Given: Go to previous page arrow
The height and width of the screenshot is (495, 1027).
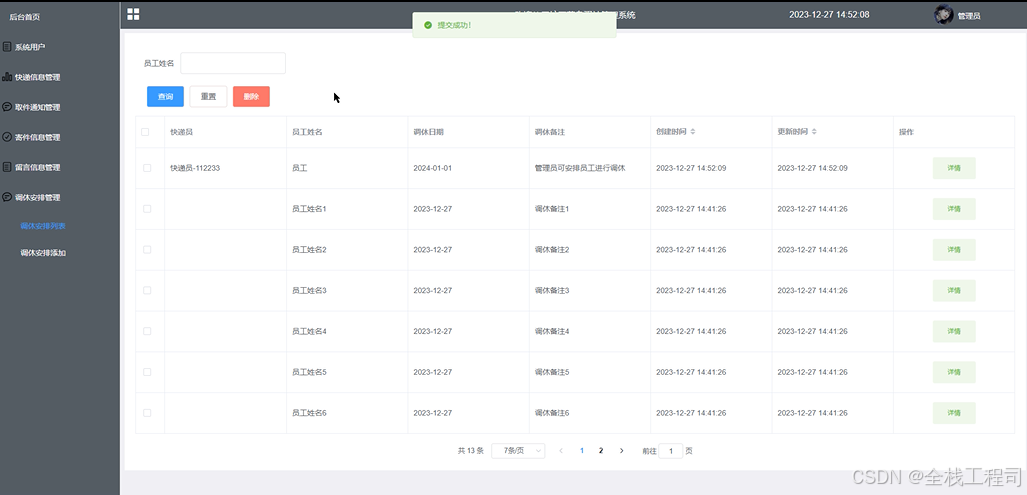Looking at the screenshot, I should (561, 450).
